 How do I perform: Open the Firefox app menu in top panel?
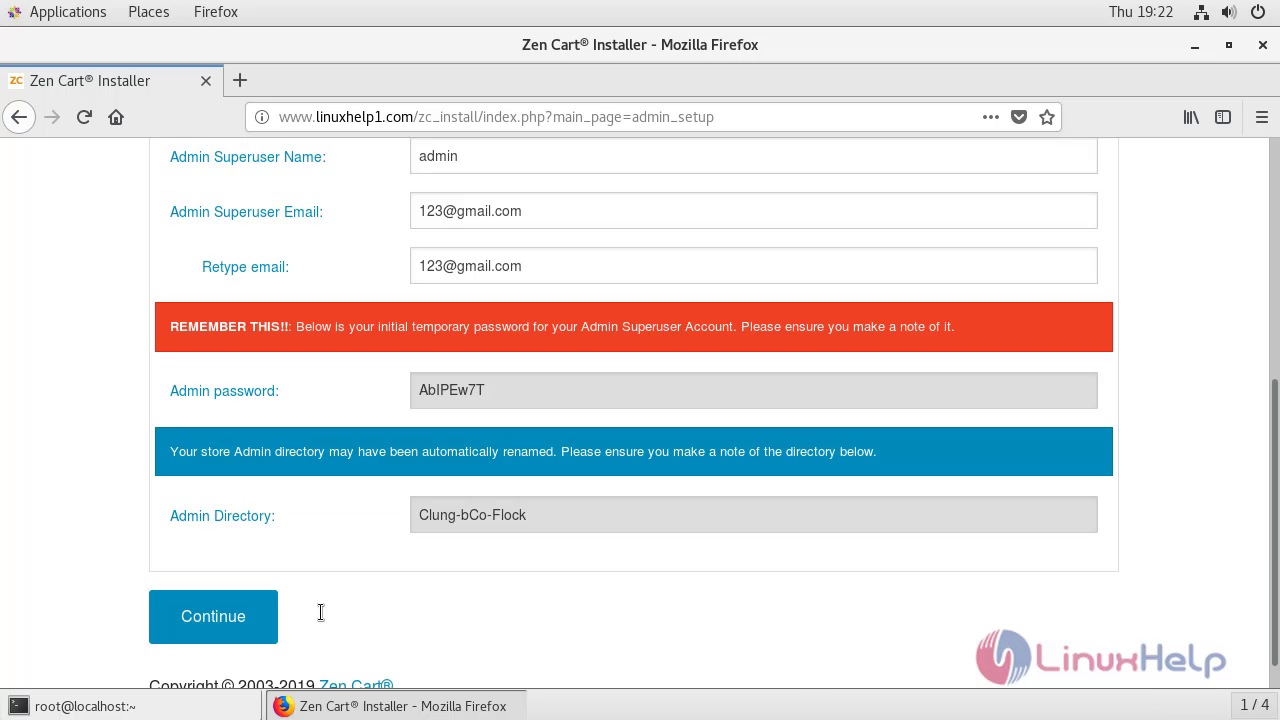[x=216, y=12]
